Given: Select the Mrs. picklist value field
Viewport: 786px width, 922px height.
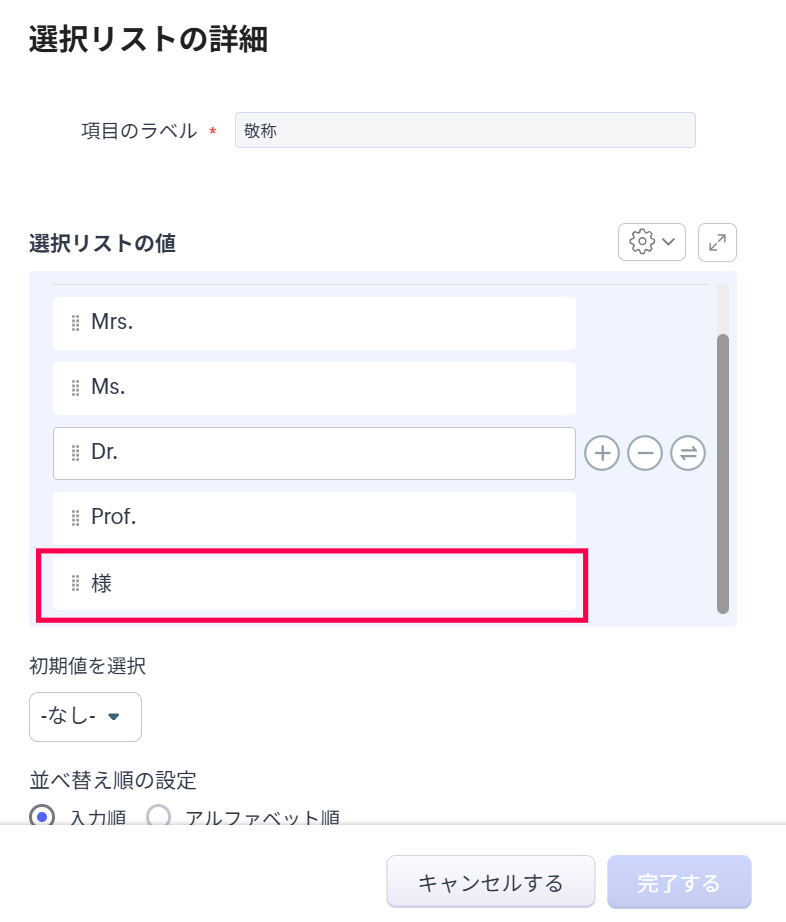Looking at the screenshot, I should pyautogui.click(x=330, y=323).
